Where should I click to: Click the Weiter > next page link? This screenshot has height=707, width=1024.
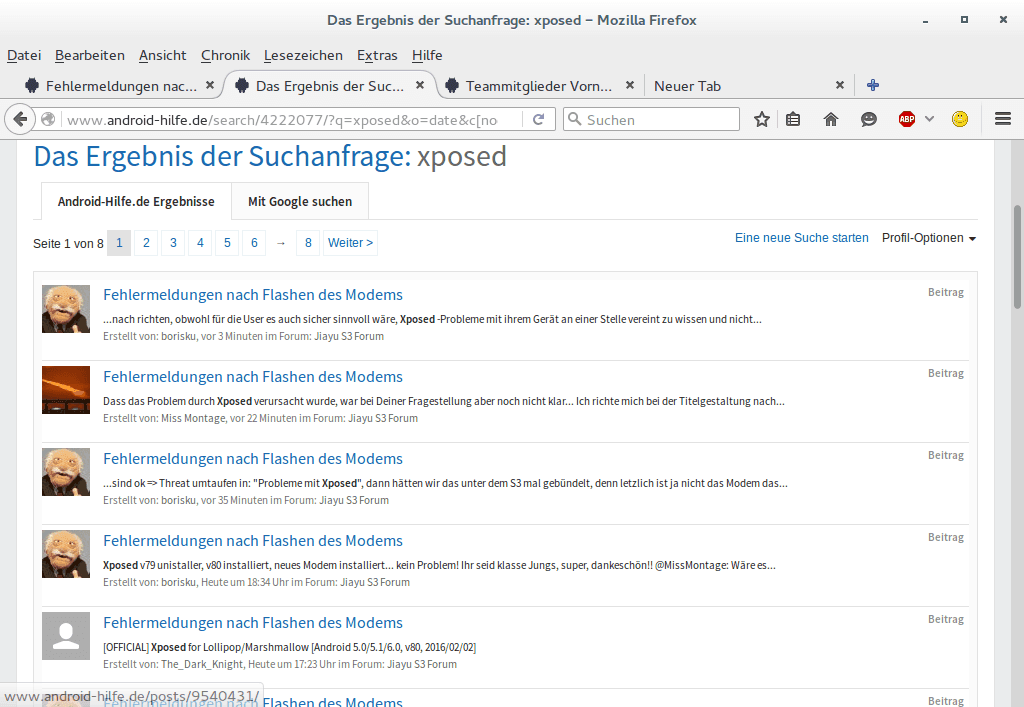coord(350,243)
